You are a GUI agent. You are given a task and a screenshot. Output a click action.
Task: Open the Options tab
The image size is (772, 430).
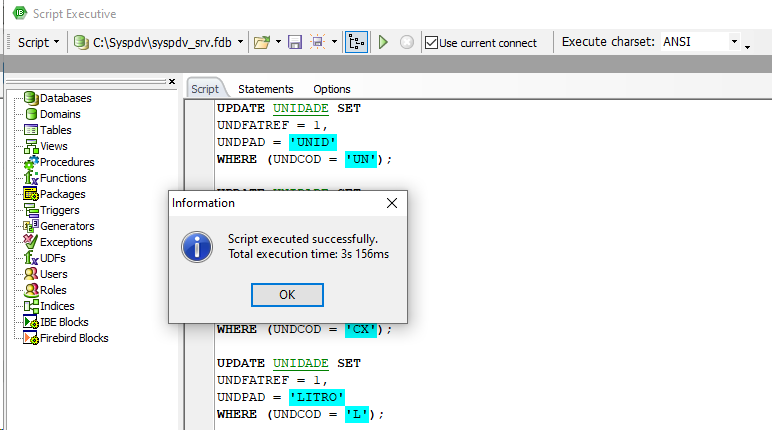332,89
